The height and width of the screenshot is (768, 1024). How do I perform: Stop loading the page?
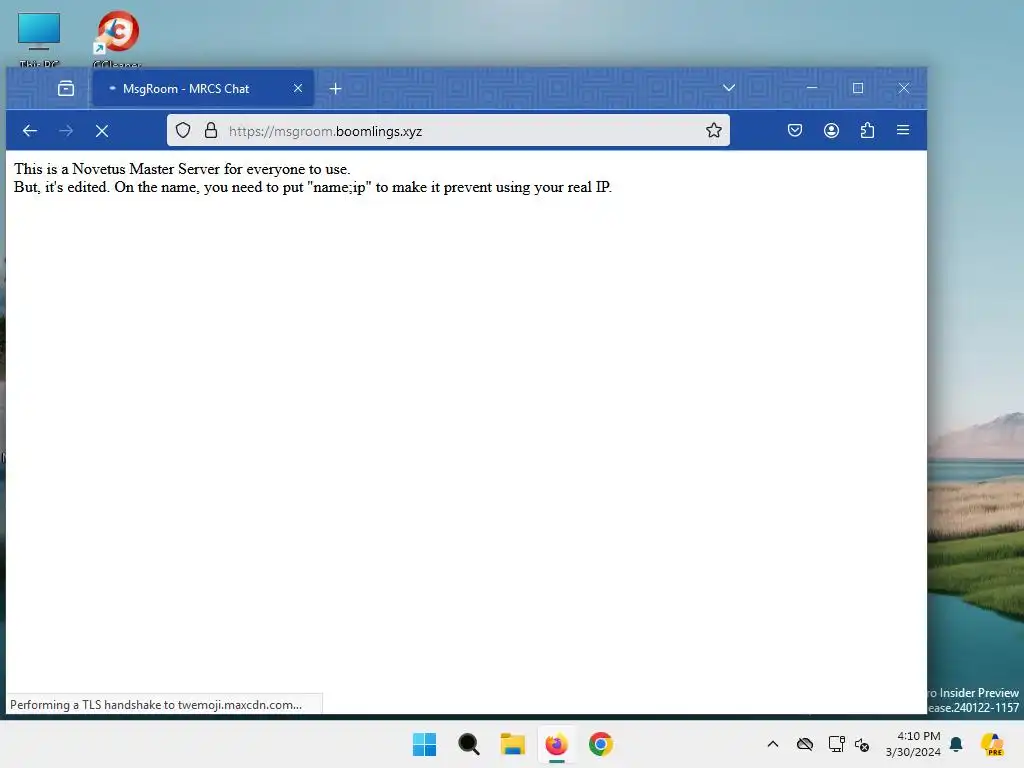102,131
